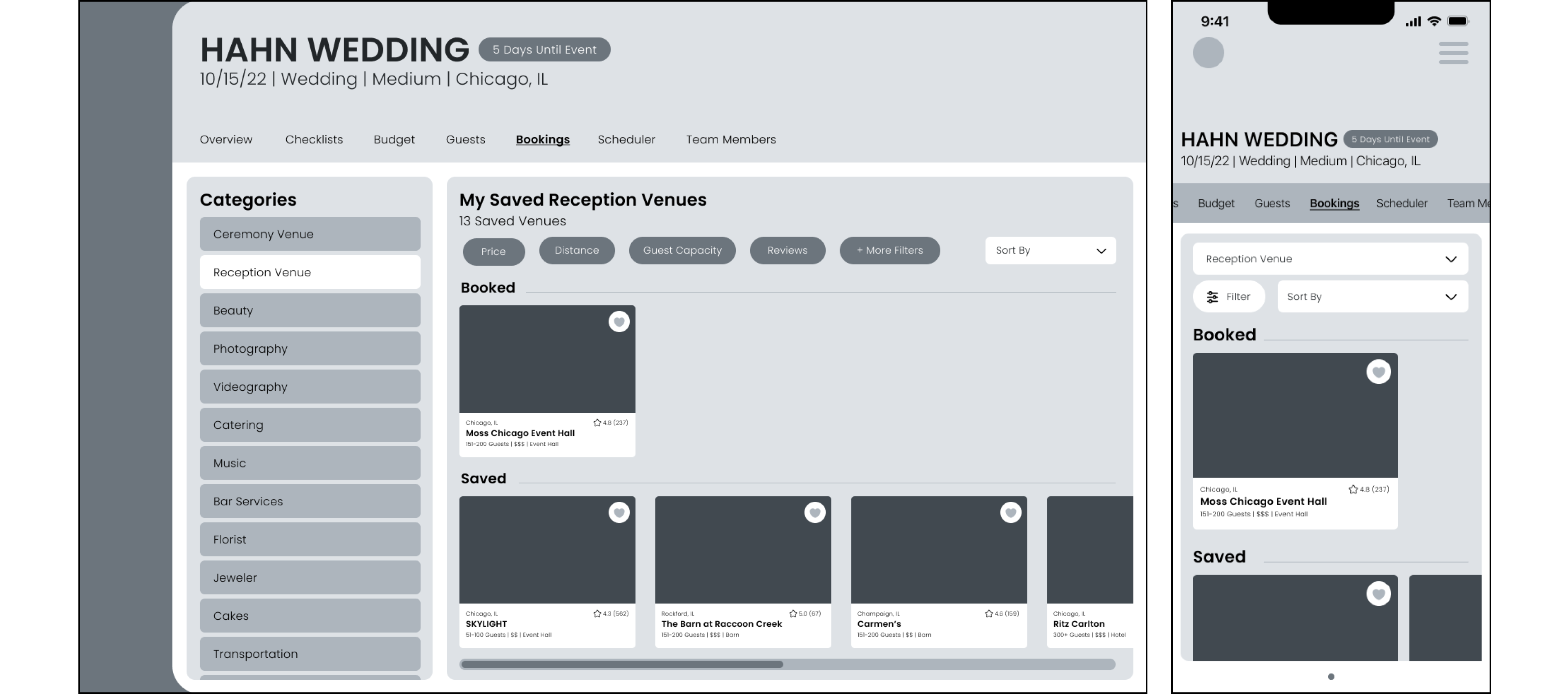Click mobile Moss Chicago Event Hall title
The image size is (1568, 694).
coord(1263,502)
